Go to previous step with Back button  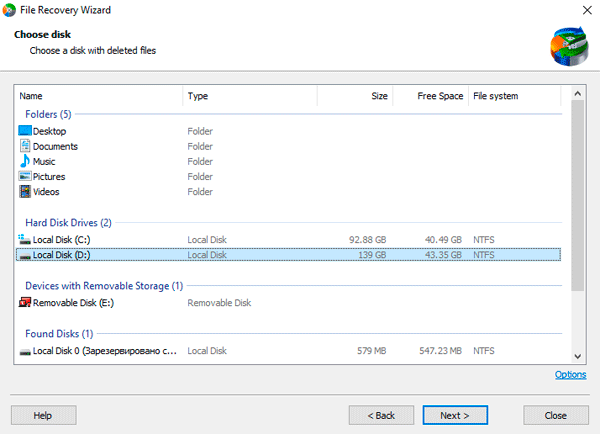coord(381,415)
